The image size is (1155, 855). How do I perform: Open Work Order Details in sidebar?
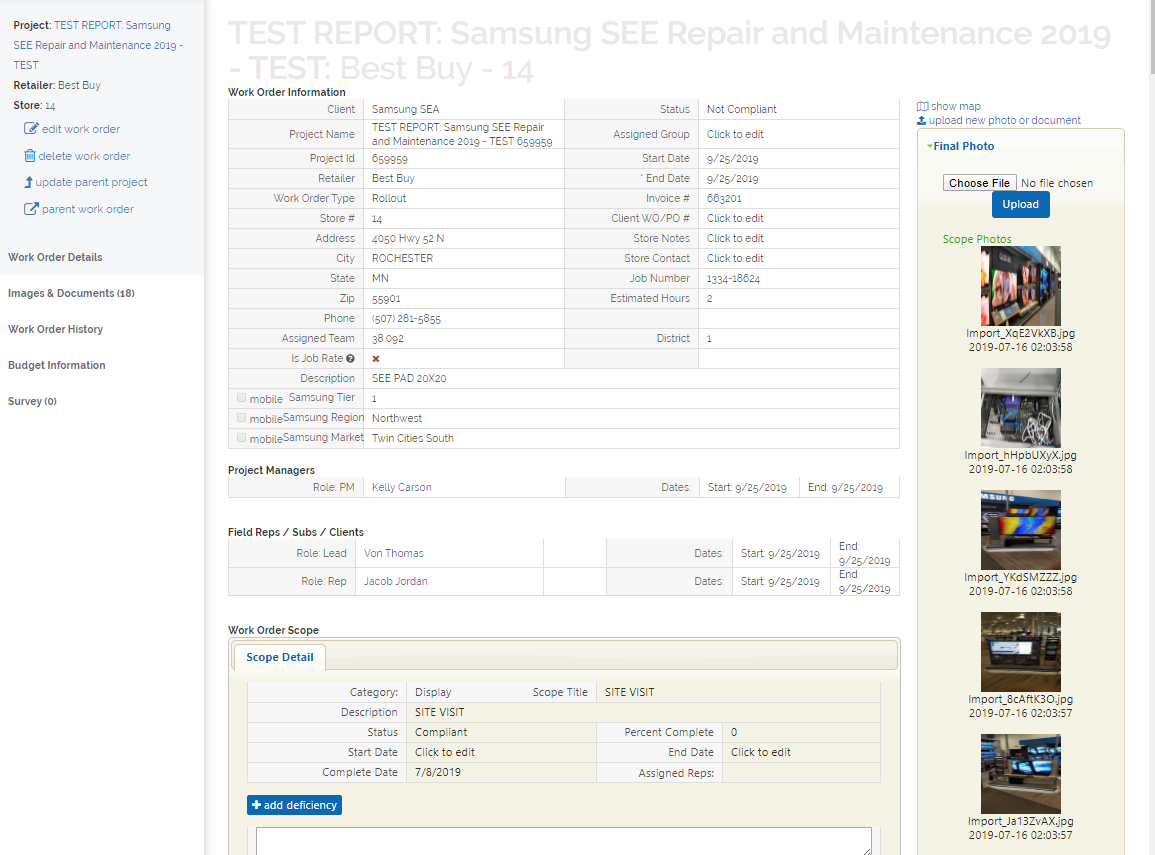point(55,257)
